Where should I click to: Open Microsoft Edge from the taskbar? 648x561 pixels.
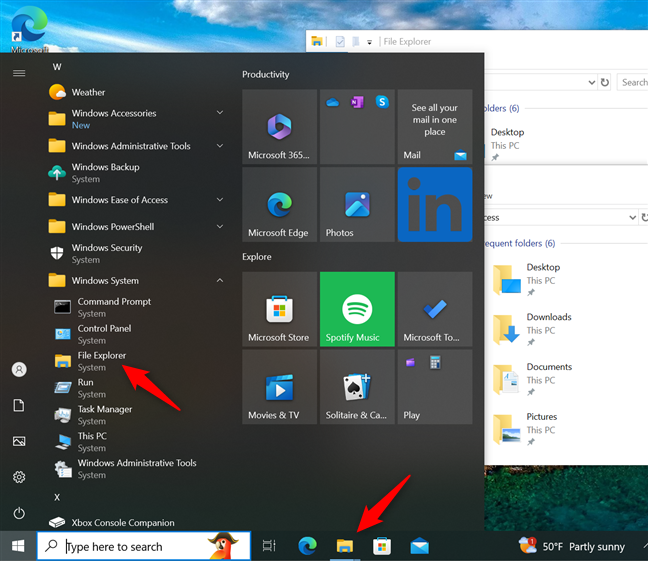click(307, 546)
